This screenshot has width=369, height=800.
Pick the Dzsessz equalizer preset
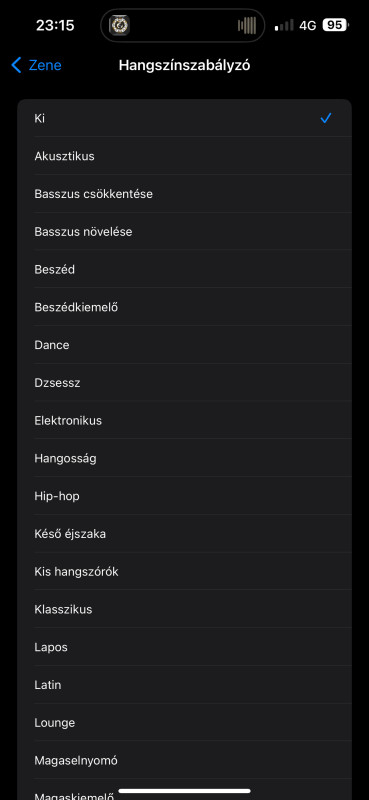[x=184, y=383]
